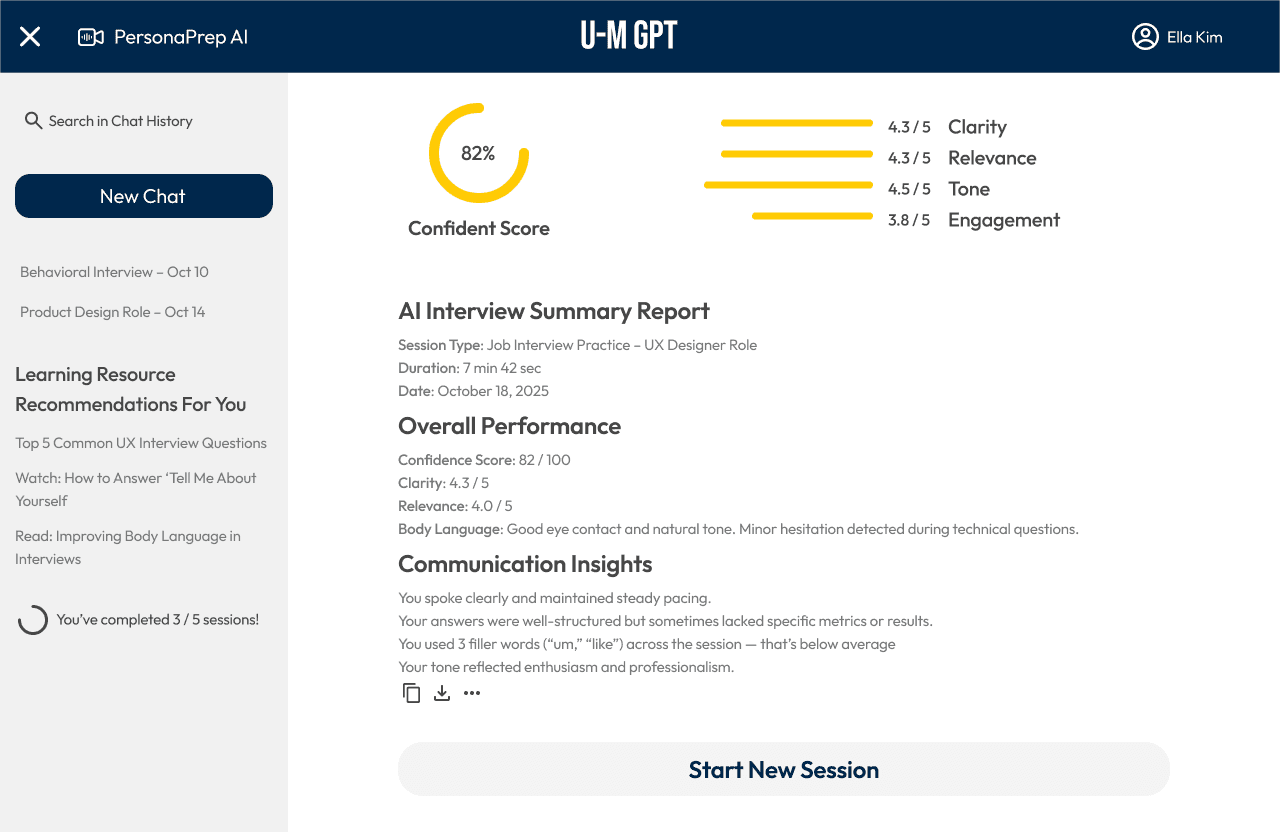This screenshot has height=832, width=1280.
Task: Click You've completed 3 / 5 sessions text
Action: (158, 620)
